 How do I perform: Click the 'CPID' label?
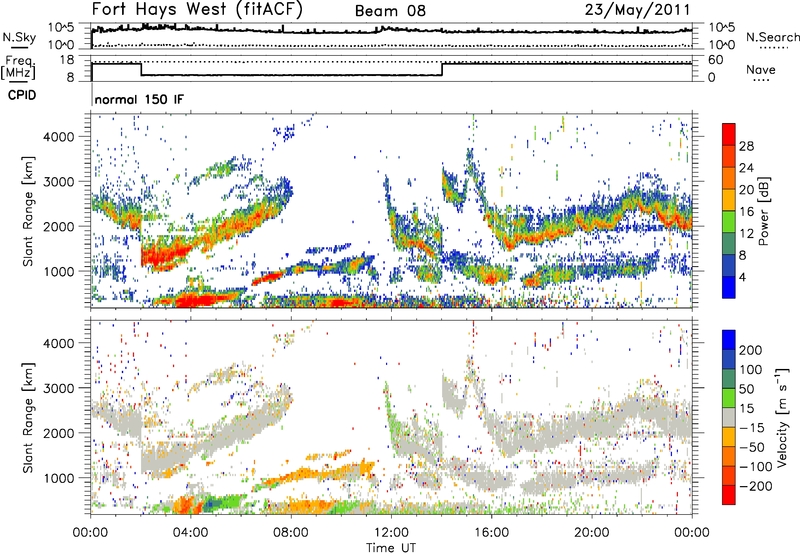point(22,95)
